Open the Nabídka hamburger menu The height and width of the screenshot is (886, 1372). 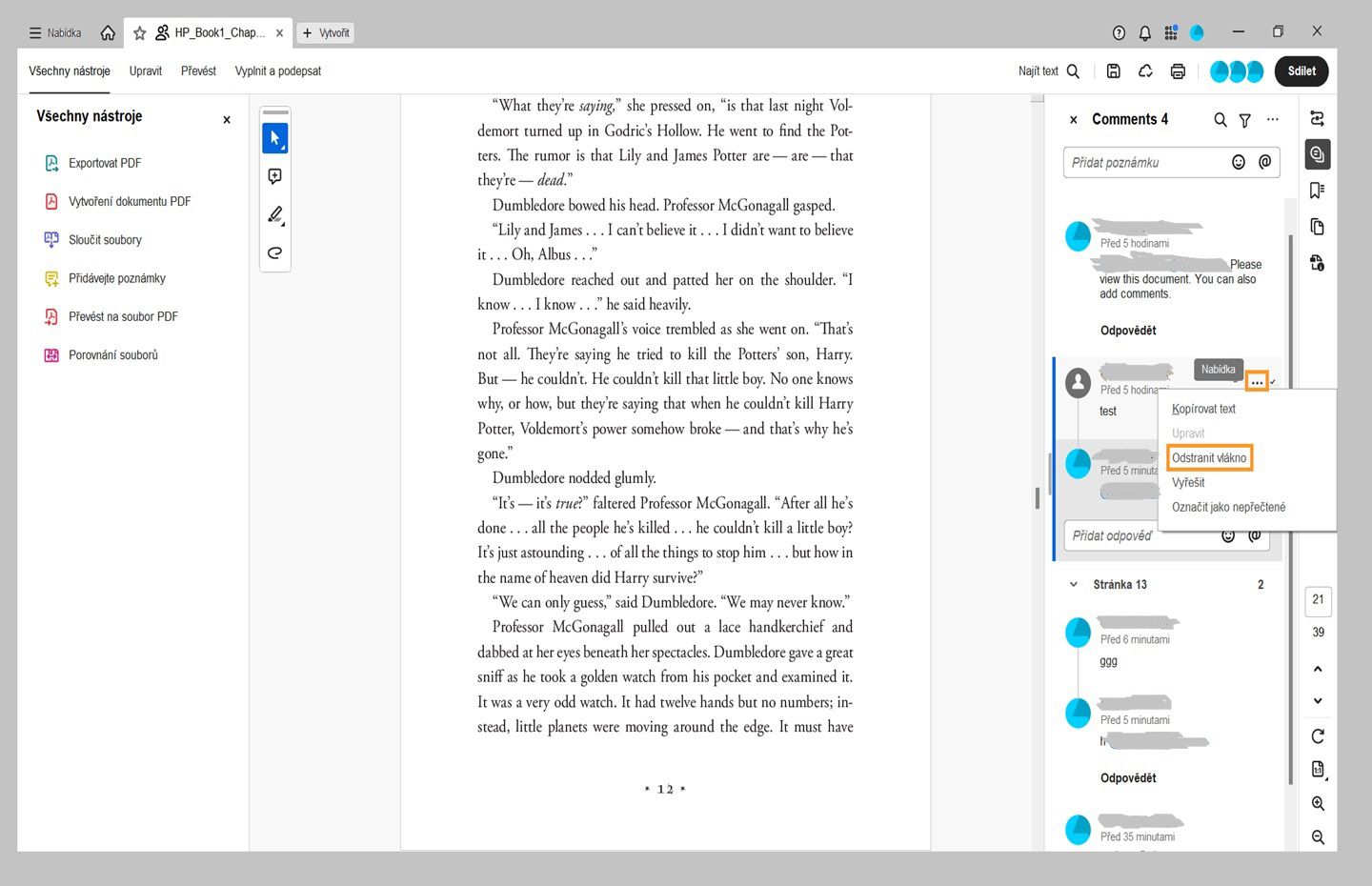click(x=55, y=32)
